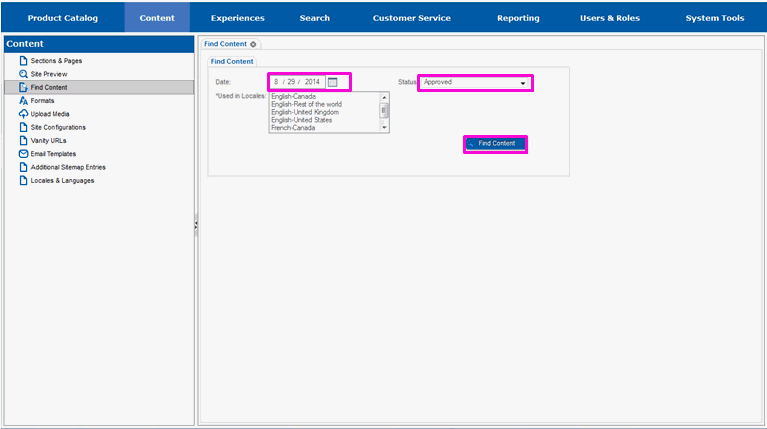Open the Status dropdown showing Approved
767x429 pixels.
pyautogui.click(x=474, y=82)
